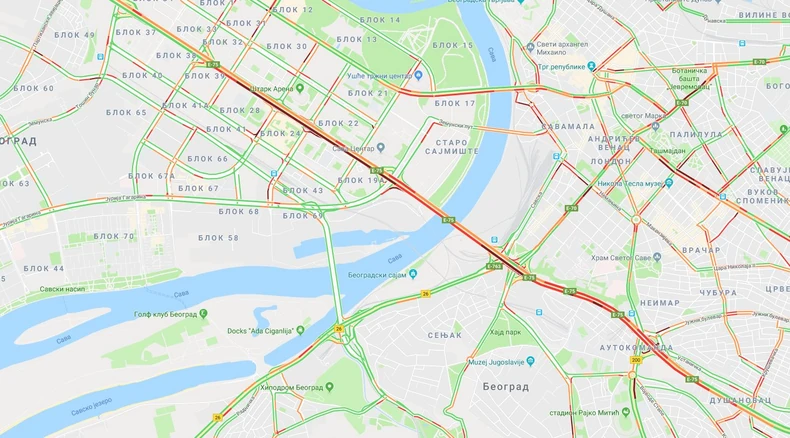Select the Никола Тесла музеј marker

(x=669, y=183)
